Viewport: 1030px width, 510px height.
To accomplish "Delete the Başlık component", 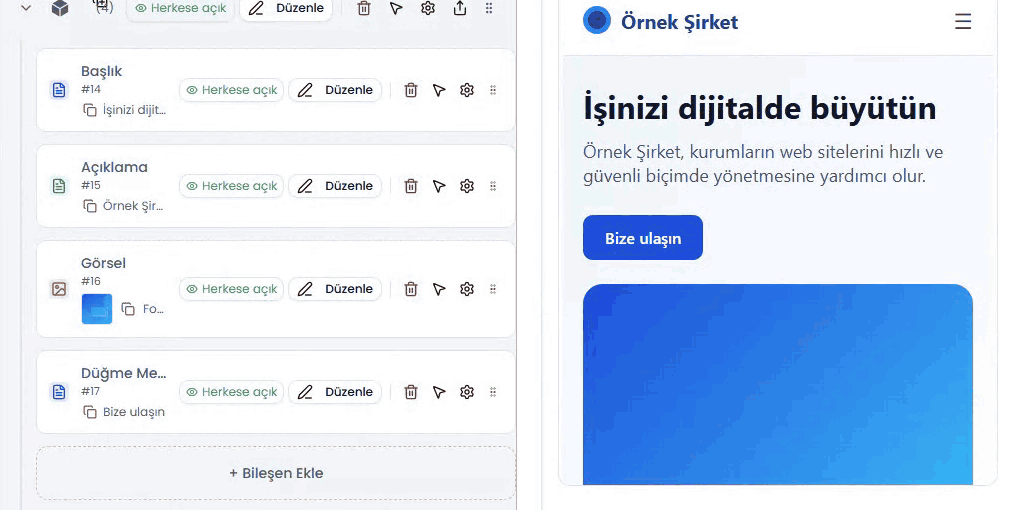I will (x=411, y=90).
